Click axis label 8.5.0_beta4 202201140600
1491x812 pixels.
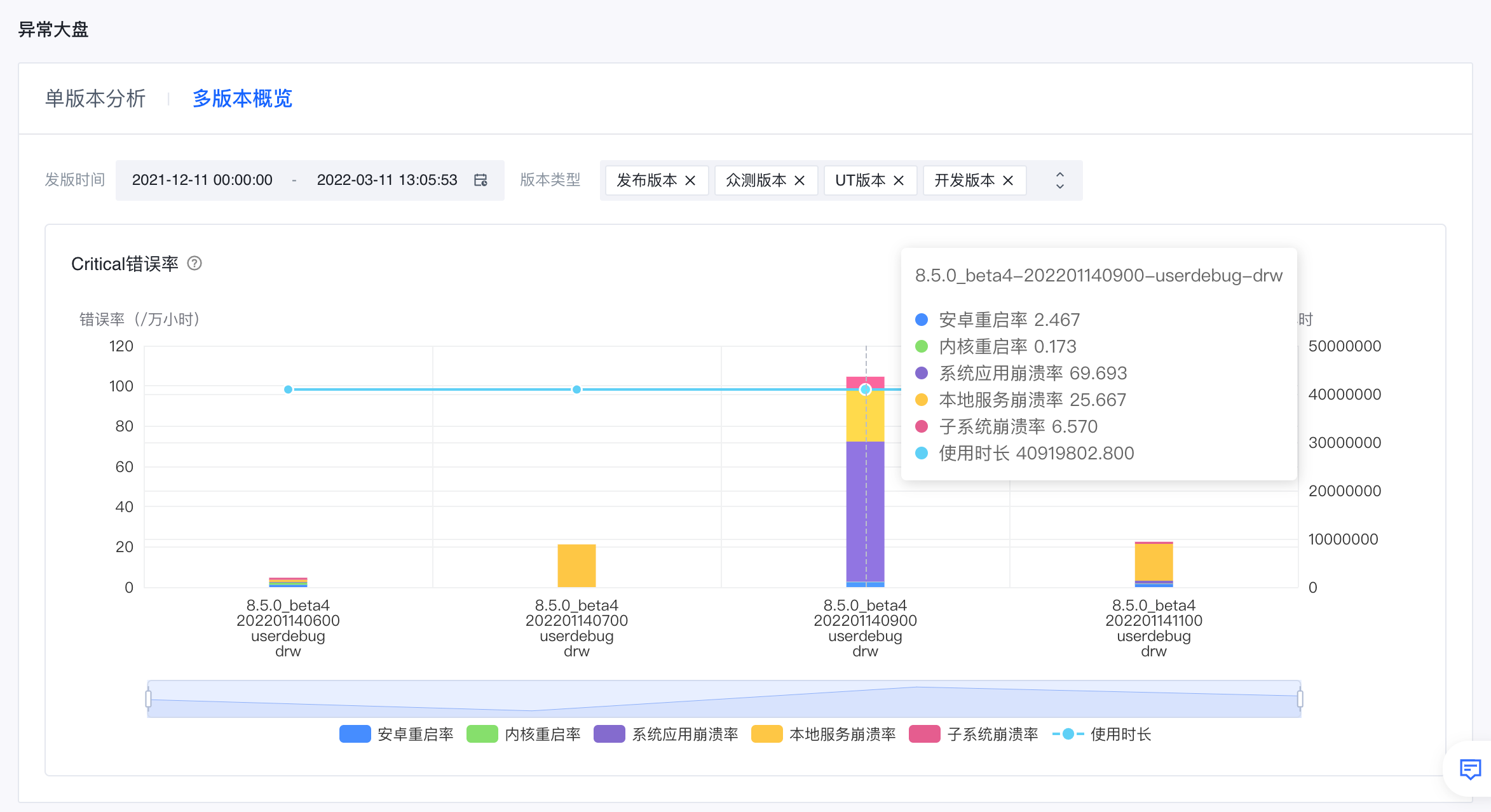coord(288,628)
